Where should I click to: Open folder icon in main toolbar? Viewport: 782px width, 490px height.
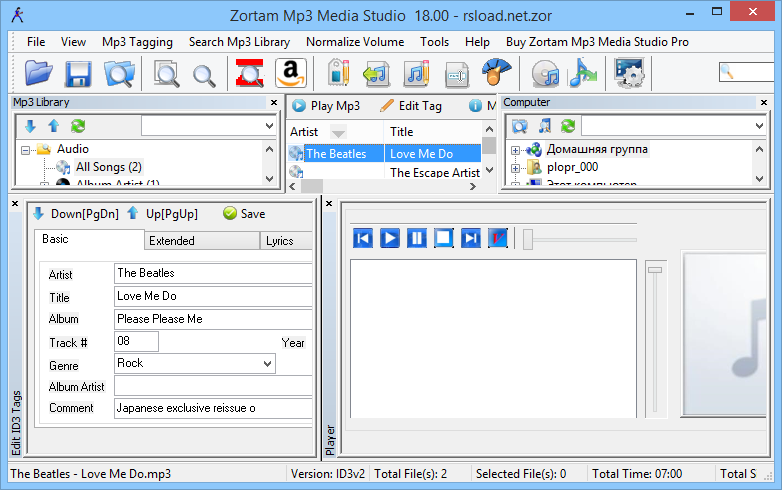tap(39, 73)
